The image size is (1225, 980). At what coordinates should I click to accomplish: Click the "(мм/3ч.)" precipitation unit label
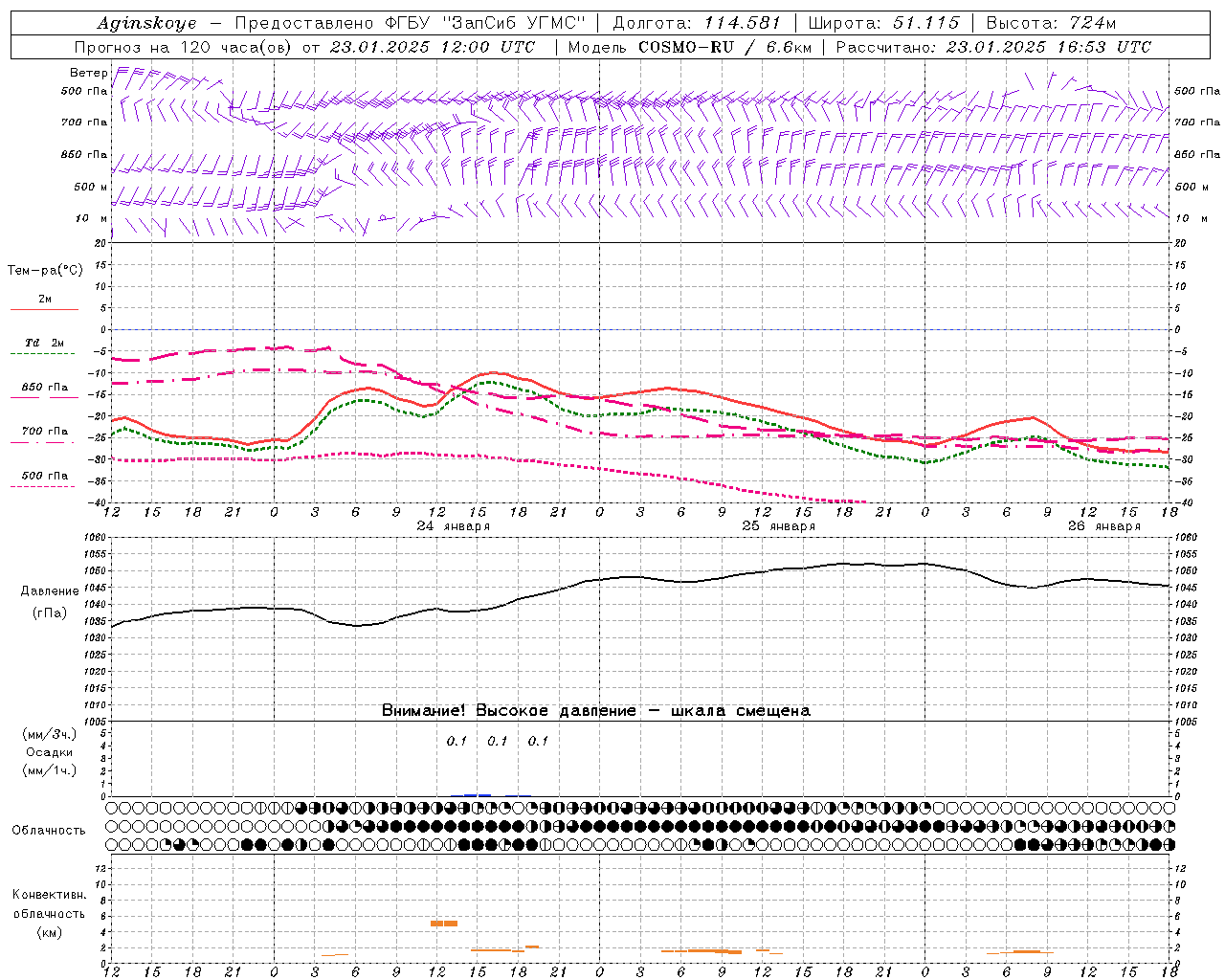pyautogui.click(x=51, y=734)
